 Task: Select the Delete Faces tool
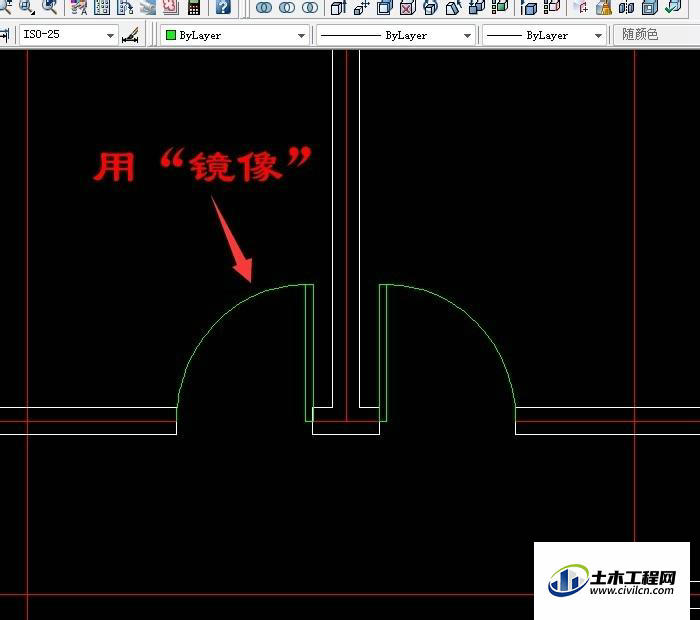pos(408,7)
